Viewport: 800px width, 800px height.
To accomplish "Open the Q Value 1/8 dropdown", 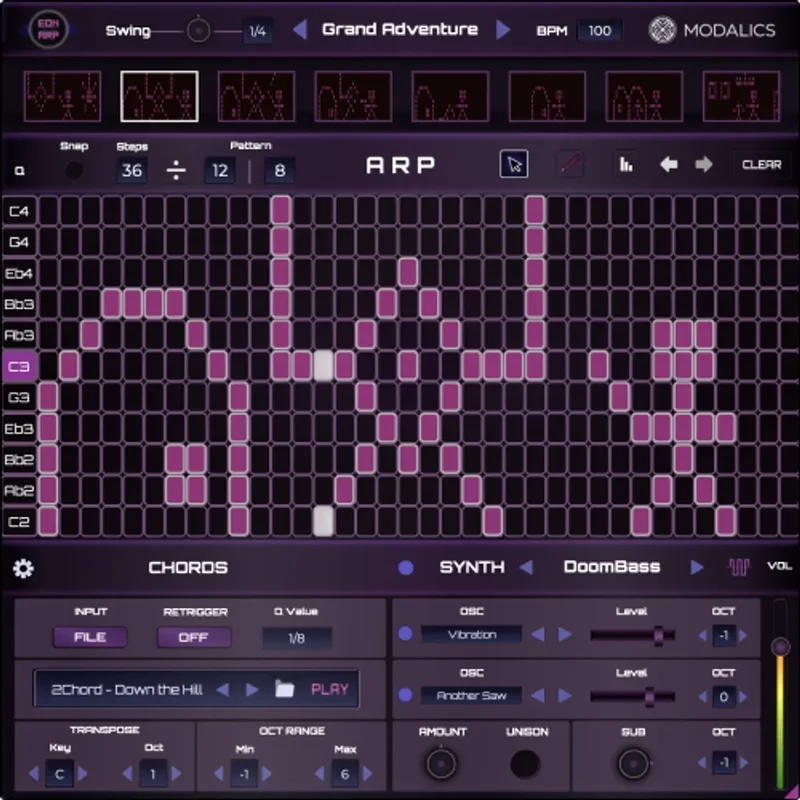I will [x=297, y=638].
